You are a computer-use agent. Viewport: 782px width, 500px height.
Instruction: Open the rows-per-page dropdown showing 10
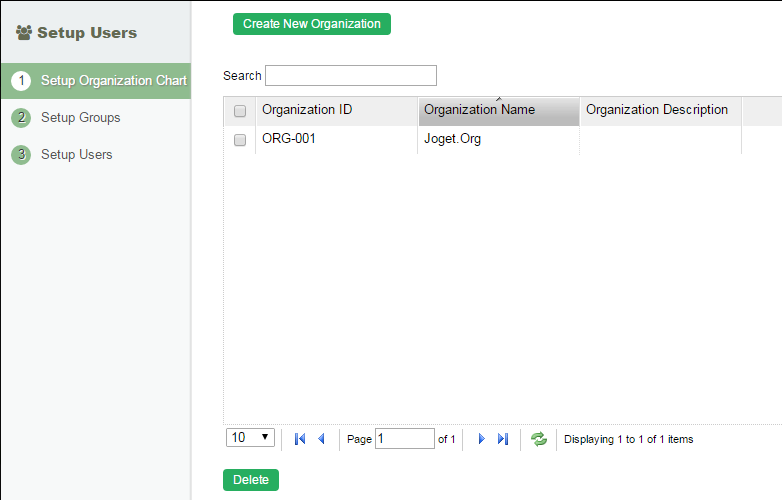click(x=252, y=438)
